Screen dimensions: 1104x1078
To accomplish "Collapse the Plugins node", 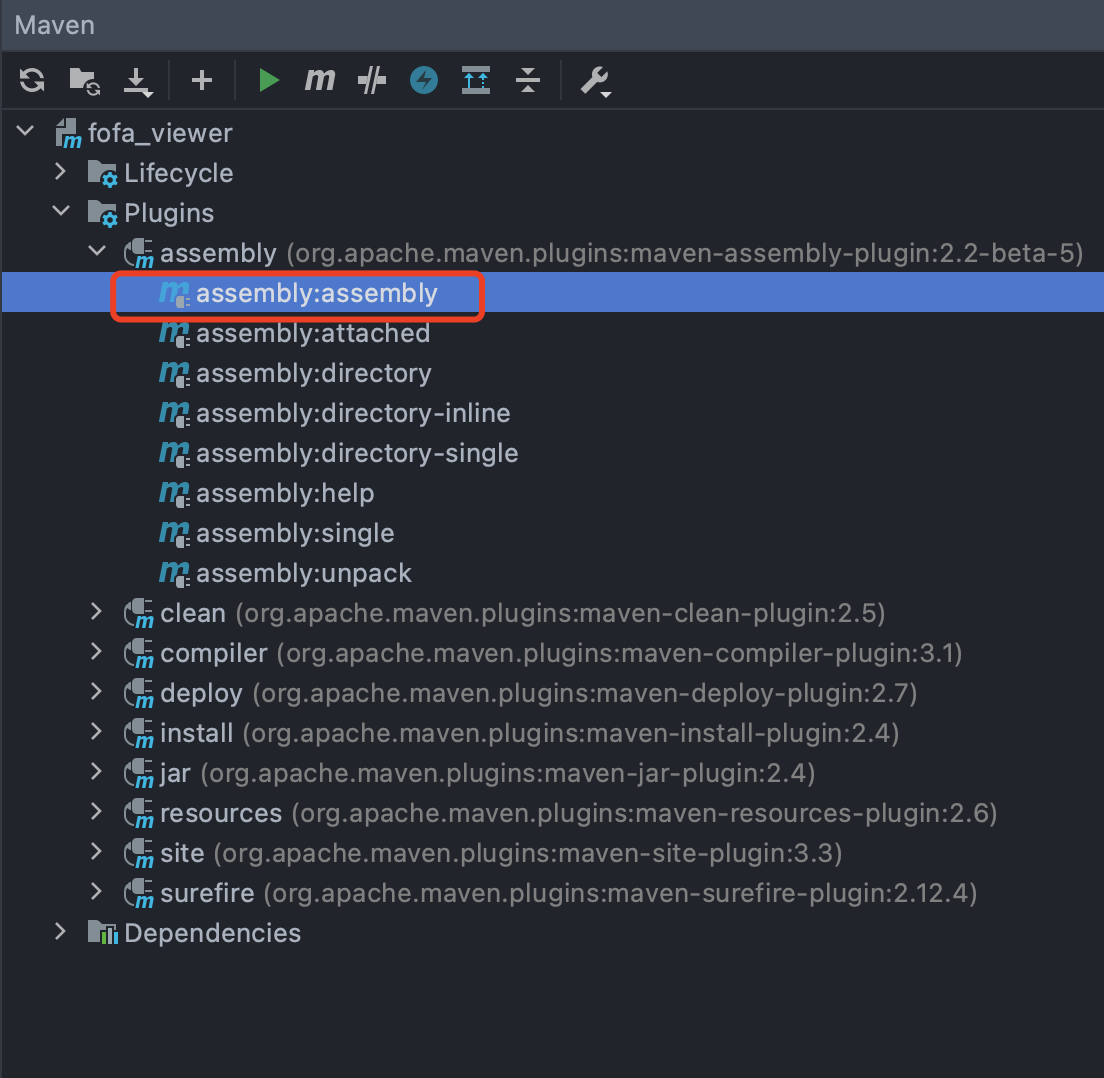I will (61, 211).
